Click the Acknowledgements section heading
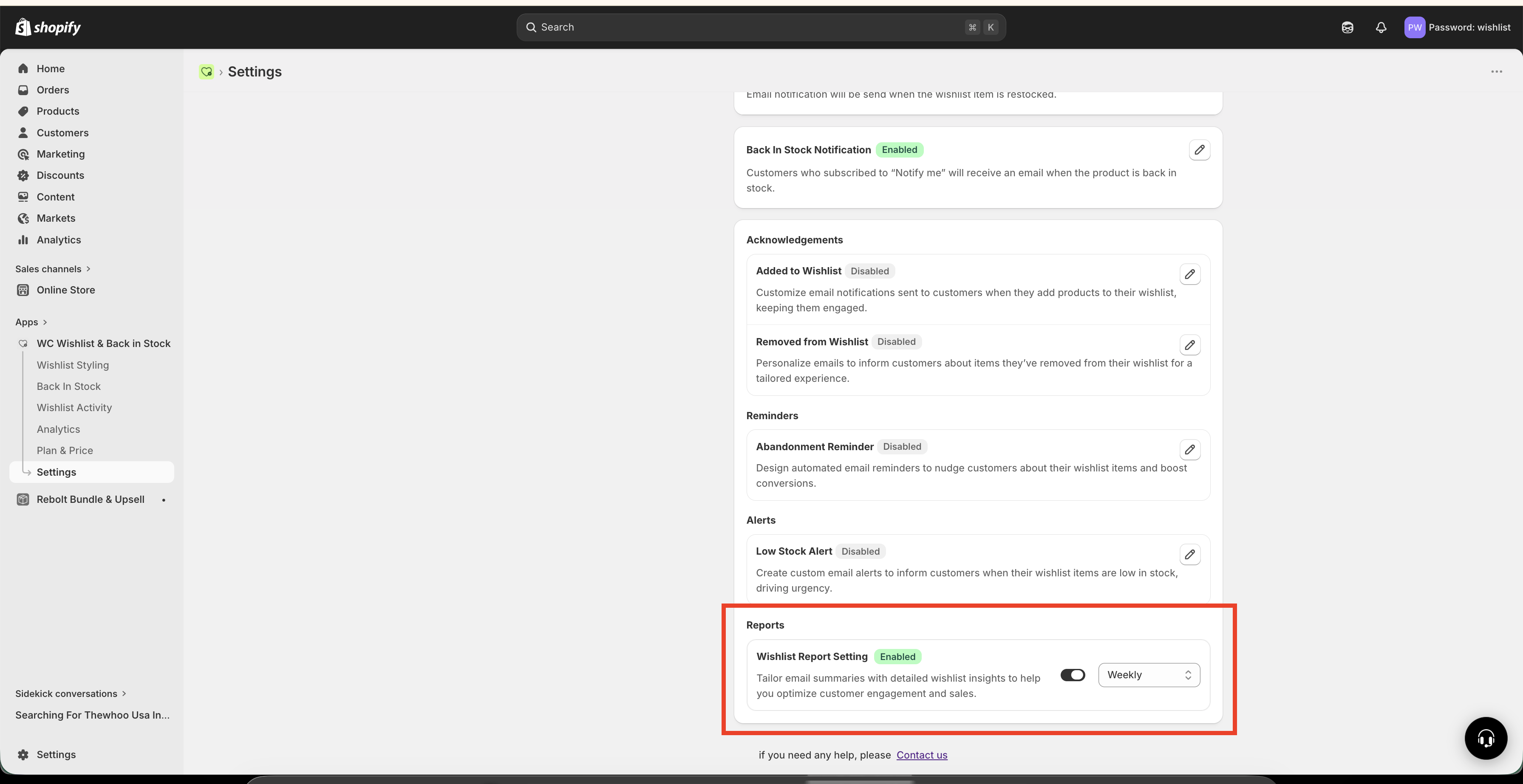This screenshot has height=784, width=1523. click(x=794, y=240)
